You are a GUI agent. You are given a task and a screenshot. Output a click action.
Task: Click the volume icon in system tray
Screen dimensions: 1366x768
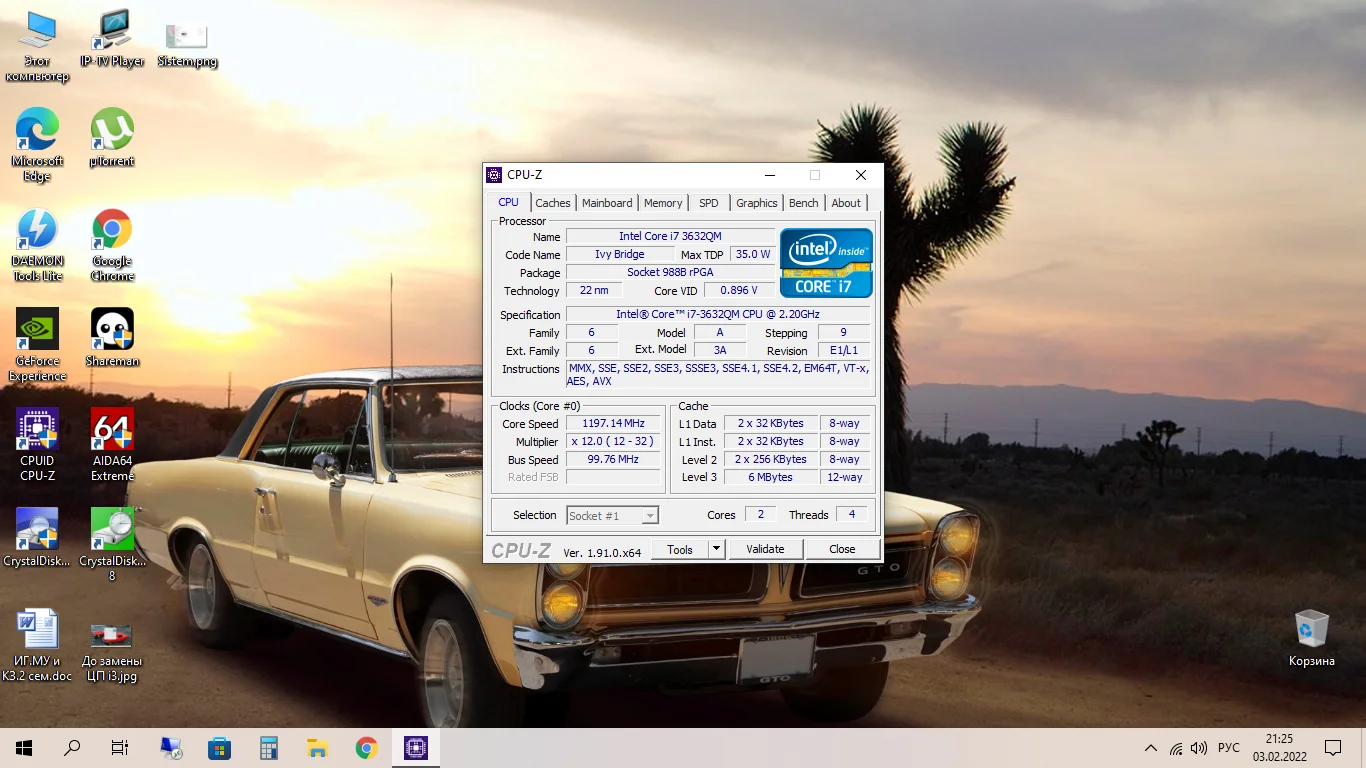coord(1199,748)
